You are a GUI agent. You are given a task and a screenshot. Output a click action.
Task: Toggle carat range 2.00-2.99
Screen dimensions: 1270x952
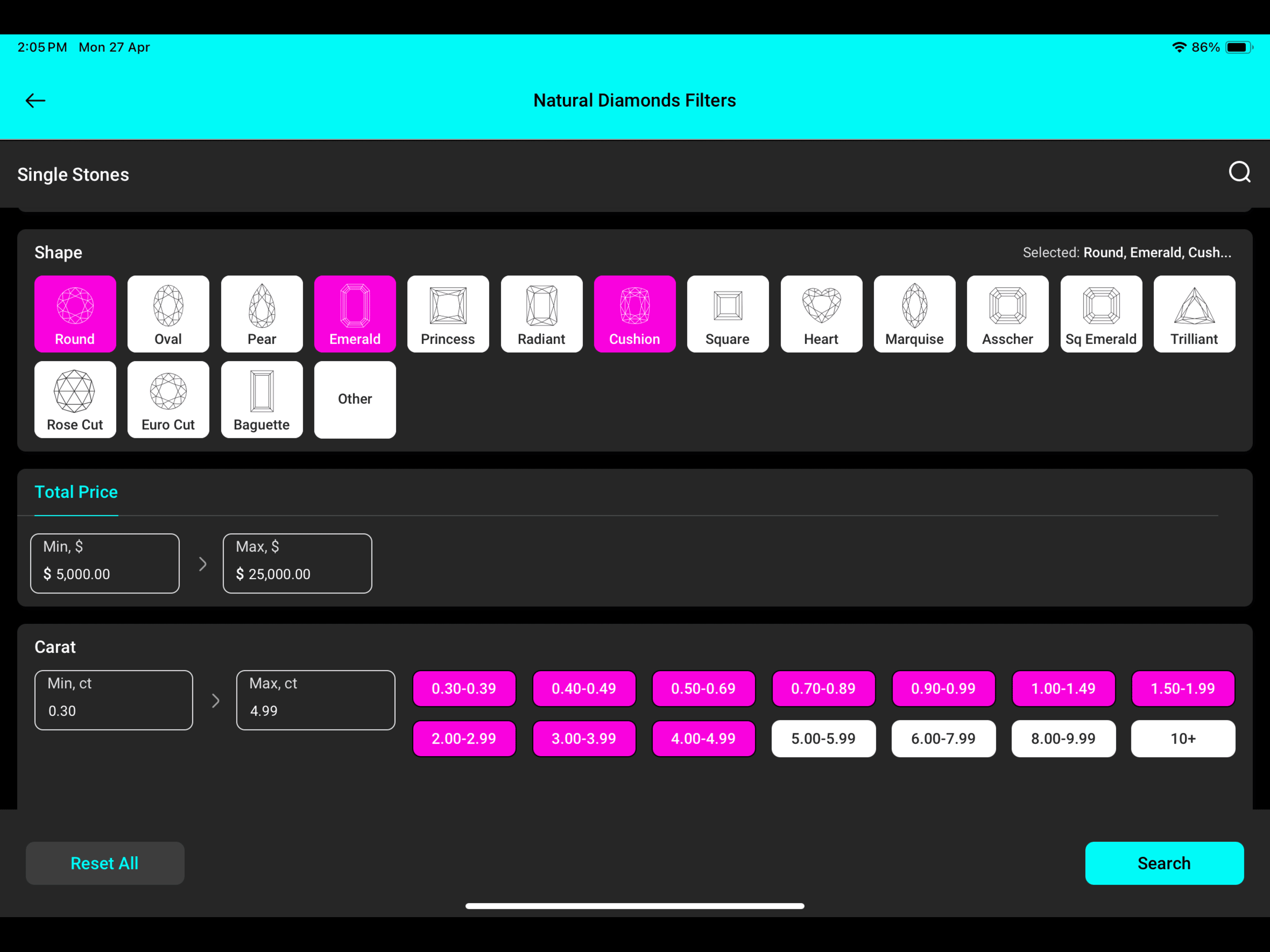(464, 738)
